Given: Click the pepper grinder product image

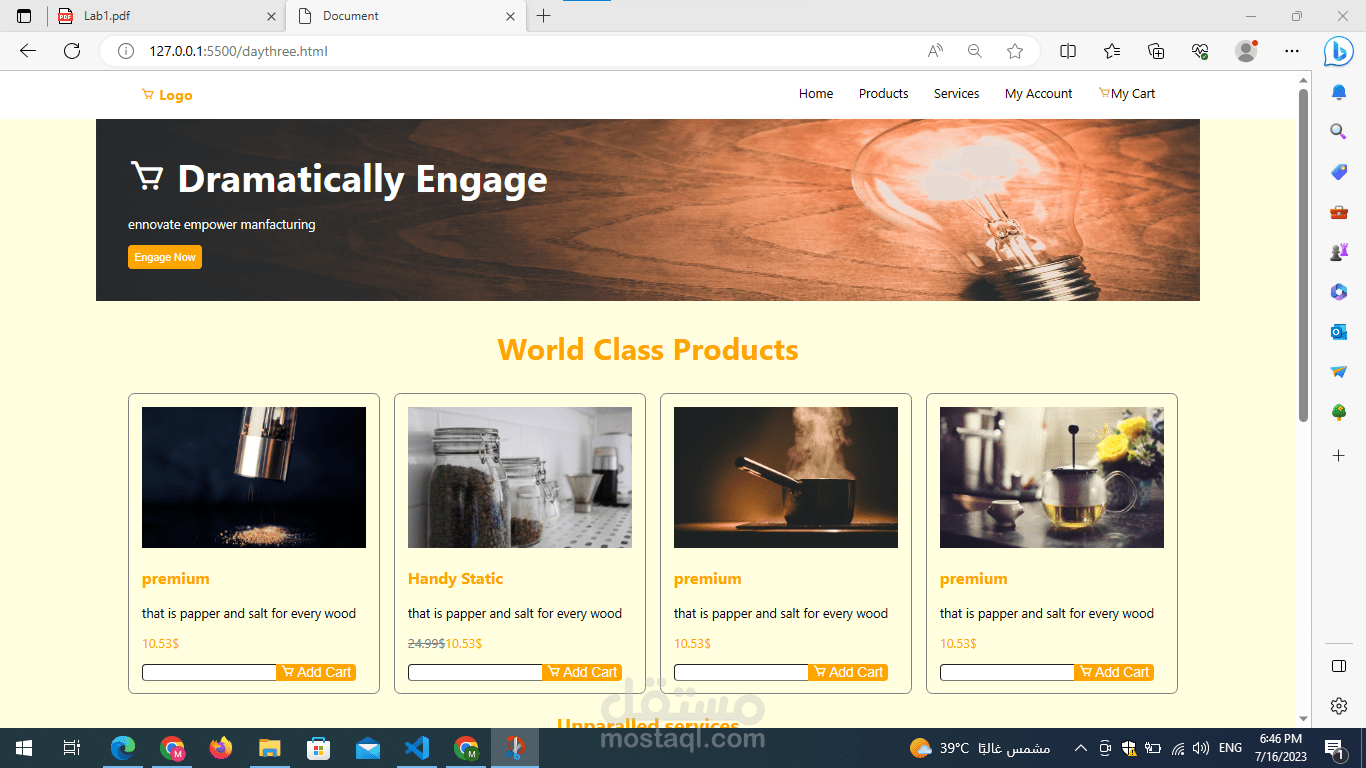Looking at the screenshot, I should (254, 477).
